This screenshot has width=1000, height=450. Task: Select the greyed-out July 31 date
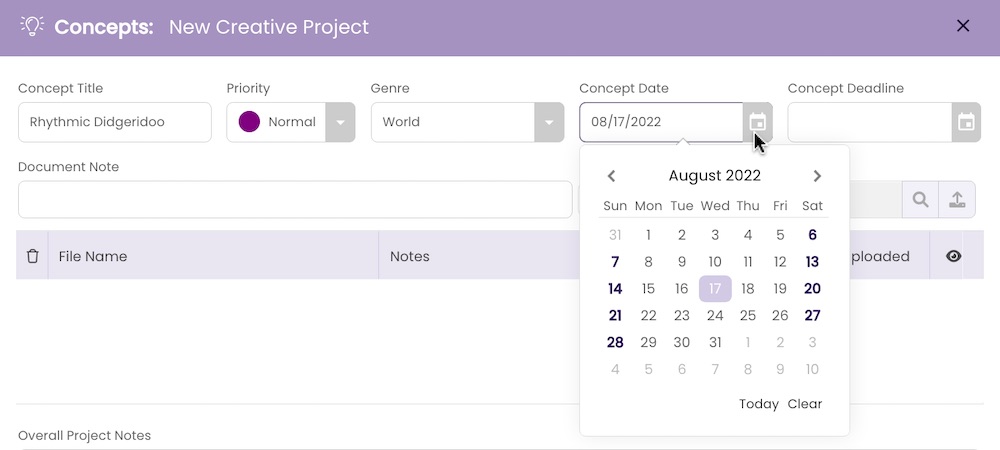coord(615,235)
